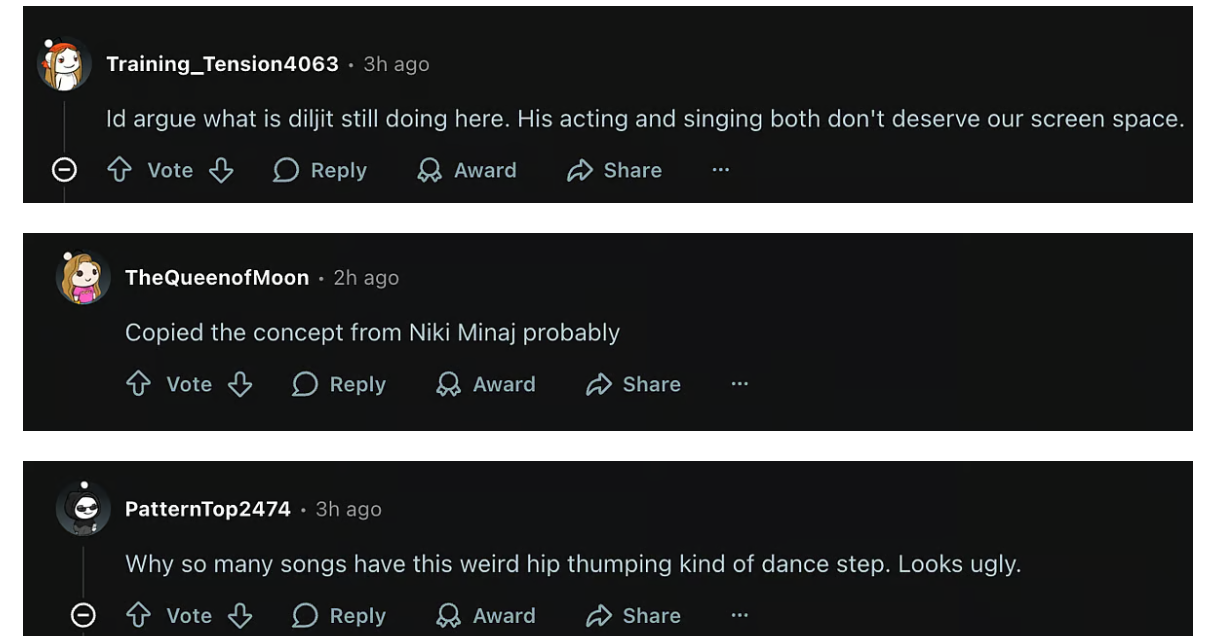Downvote the hip thumping dance comment
1227x636 pixels.
[x=239, y=616]
